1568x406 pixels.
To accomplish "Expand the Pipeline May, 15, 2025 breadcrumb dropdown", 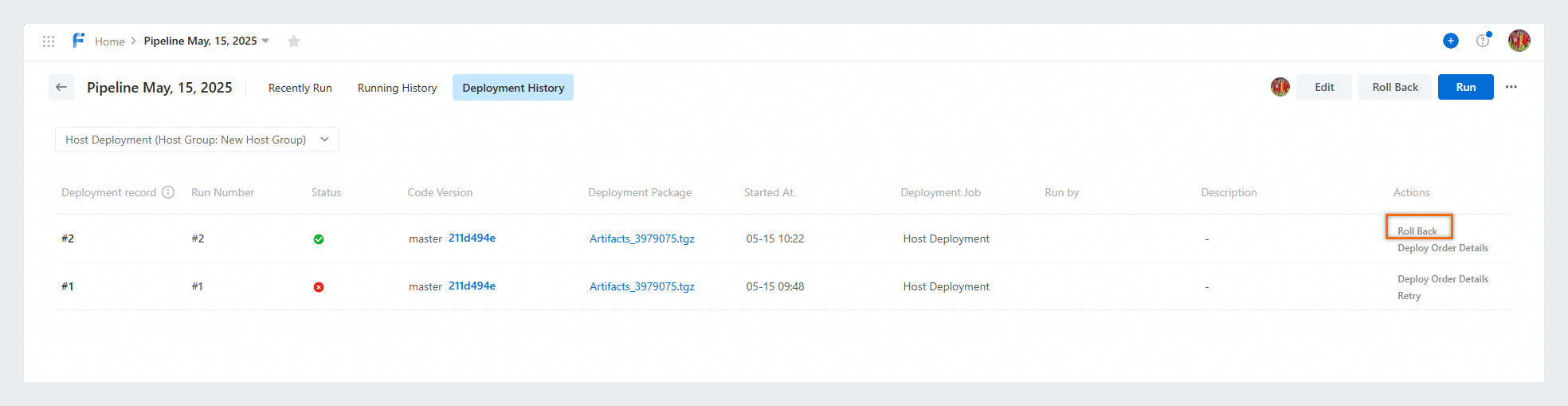I will coord(265,41).
